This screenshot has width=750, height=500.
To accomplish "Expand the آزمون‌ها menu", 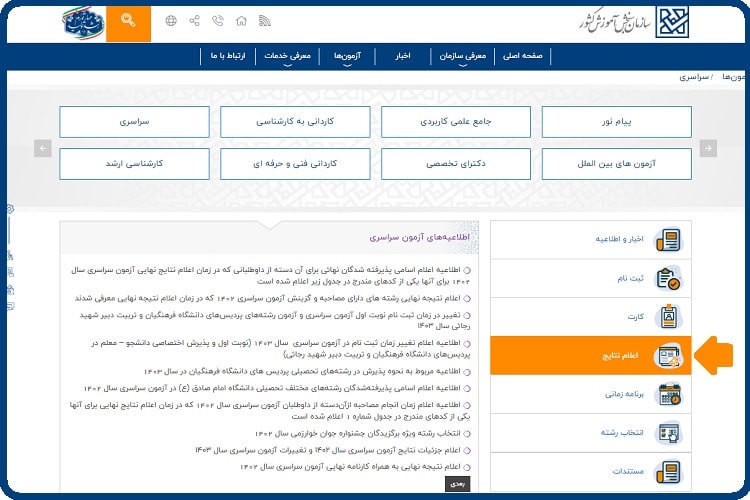I will pyautogui.click(x=347, y=56).
